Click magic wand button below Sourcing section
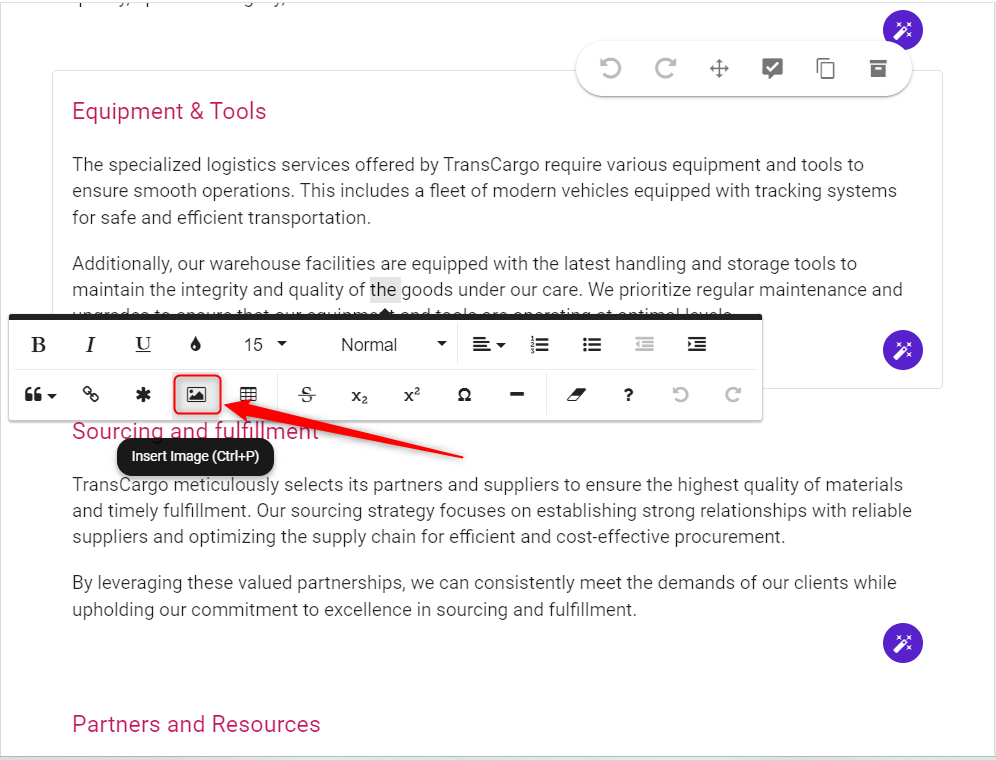This screenshot has height=760, width=996. [903, 643]
